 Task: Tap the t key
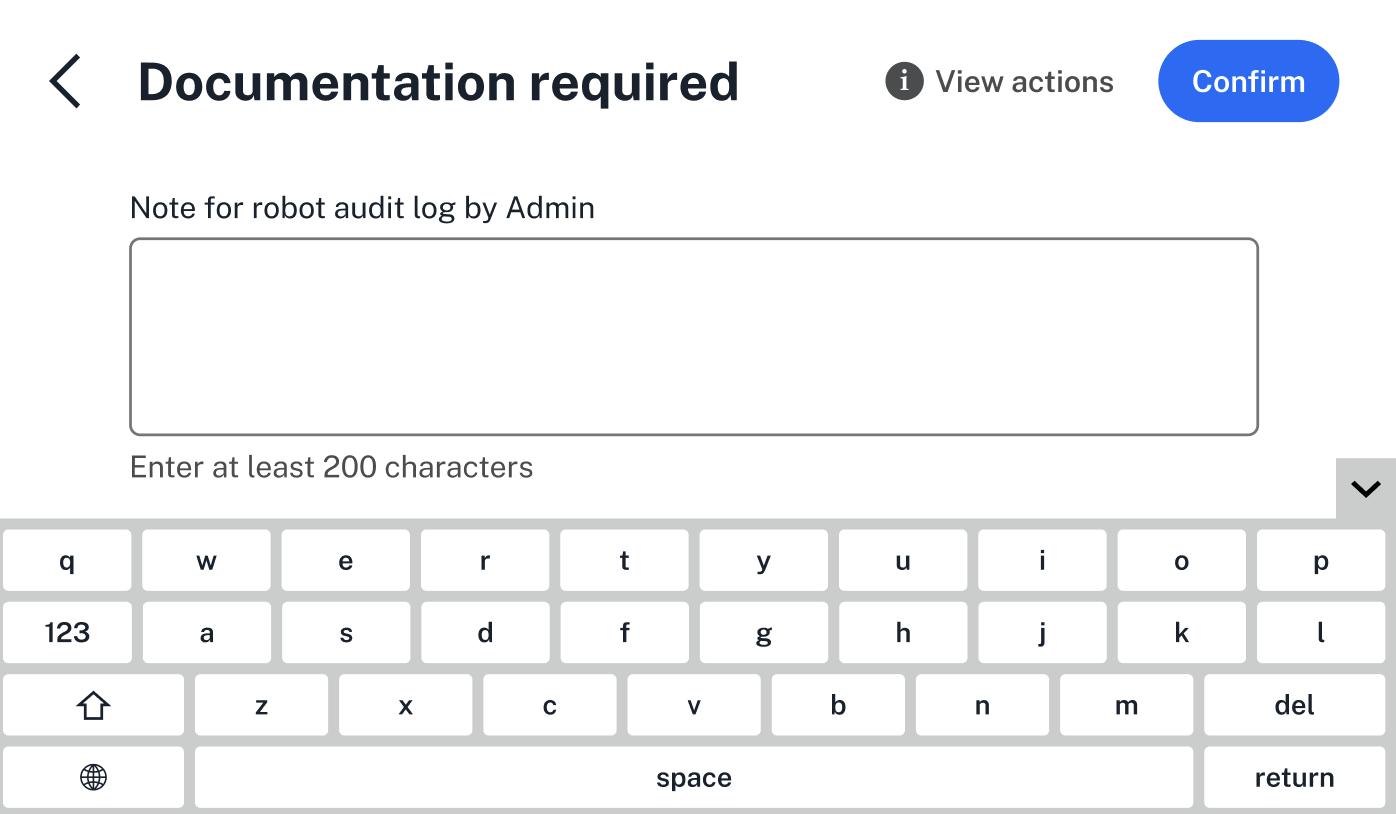pos(624,560)
